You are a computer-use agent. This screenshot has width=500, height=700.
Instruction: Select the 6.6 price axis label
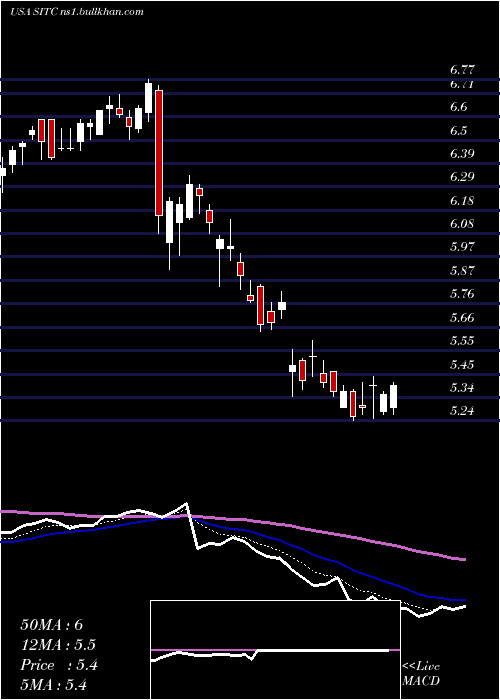[458, 107]
